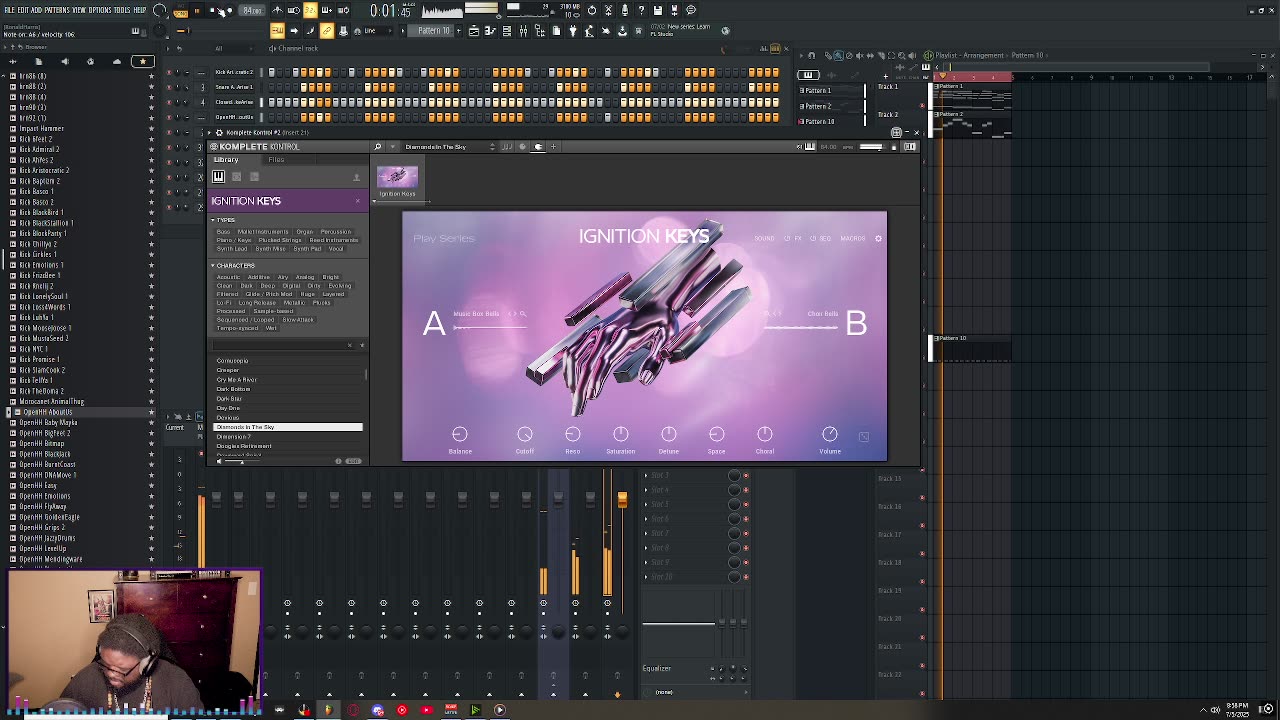
Task: Select instruments piano icon in Library
Action: [218, 177]
